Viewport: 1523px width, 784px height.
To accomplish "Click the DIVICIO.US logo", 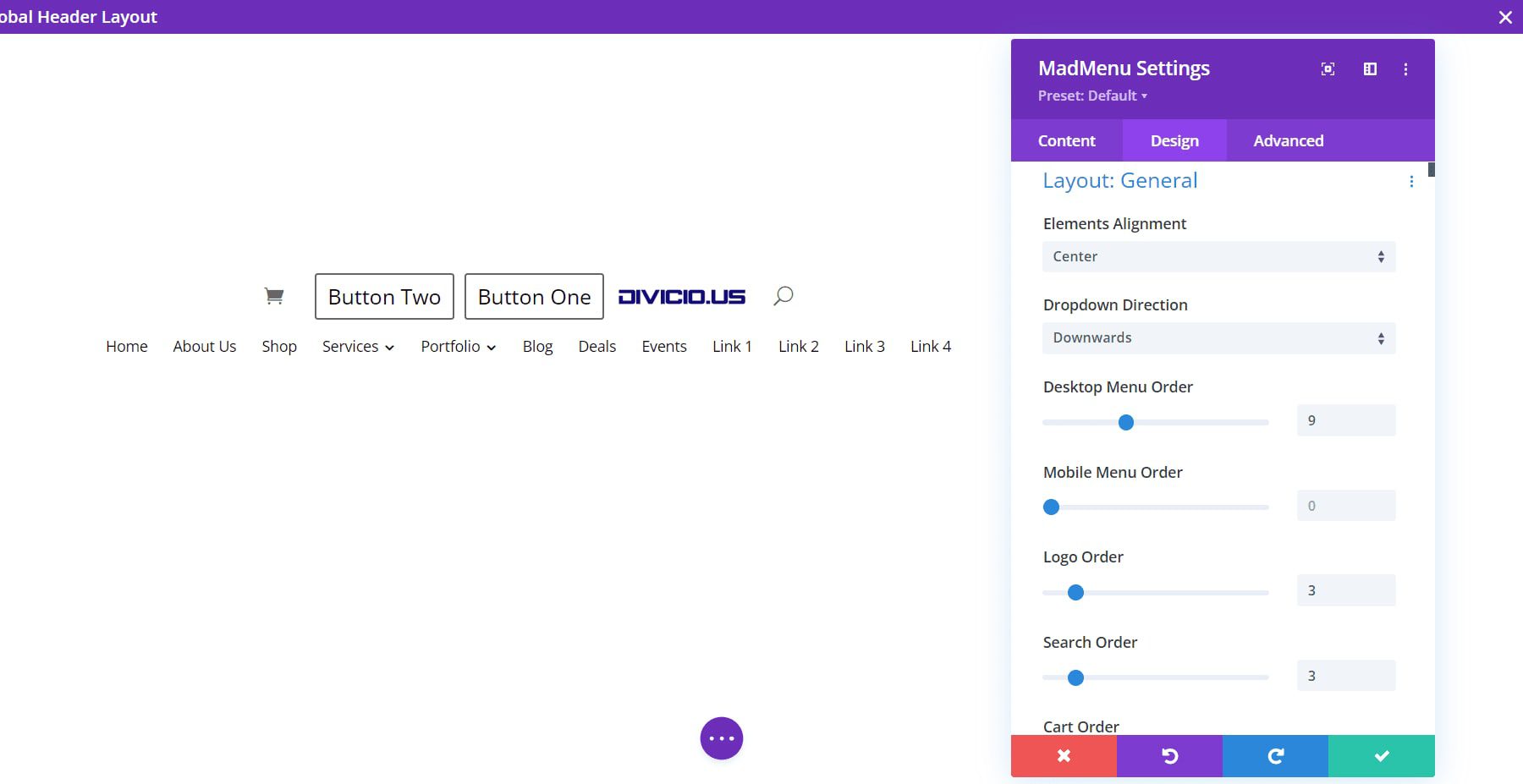I will [x=682, y=297].
